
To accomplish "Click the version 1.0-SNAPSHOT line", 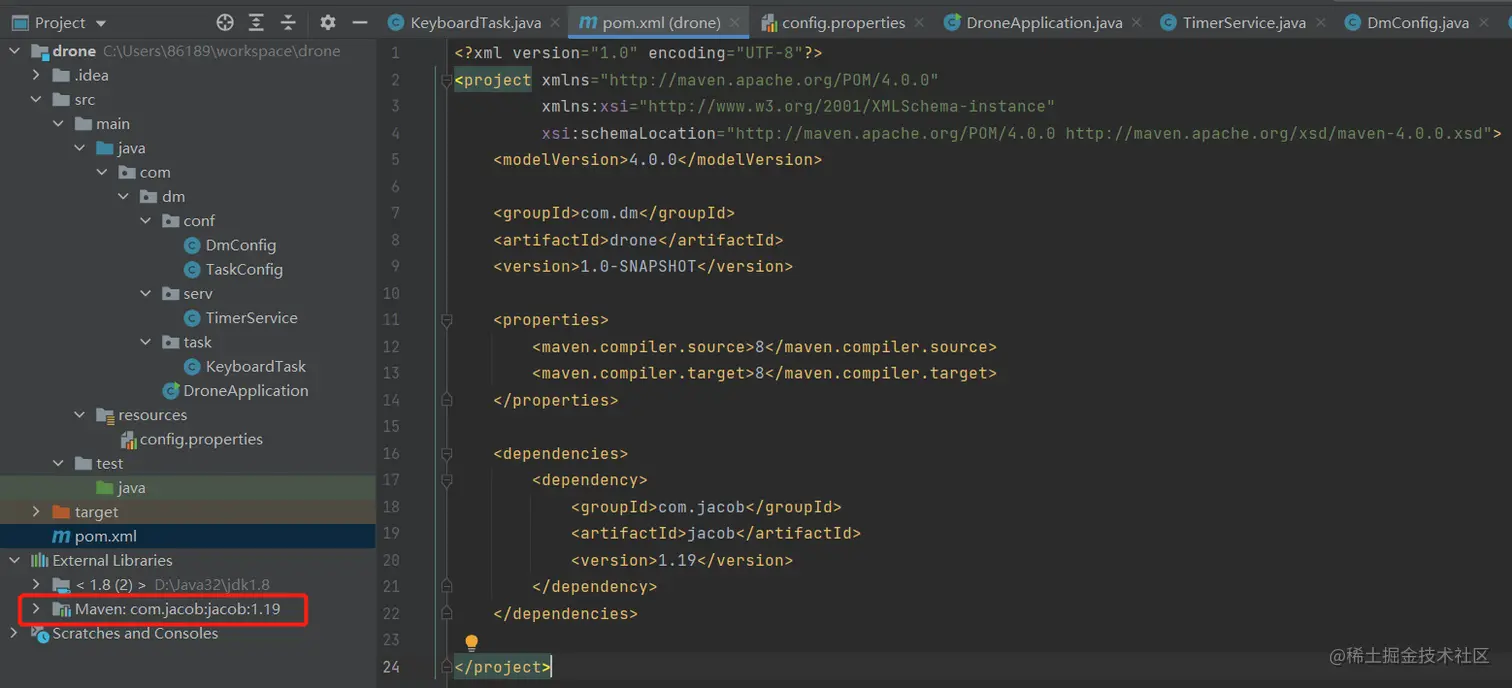I will coord(643,267).
